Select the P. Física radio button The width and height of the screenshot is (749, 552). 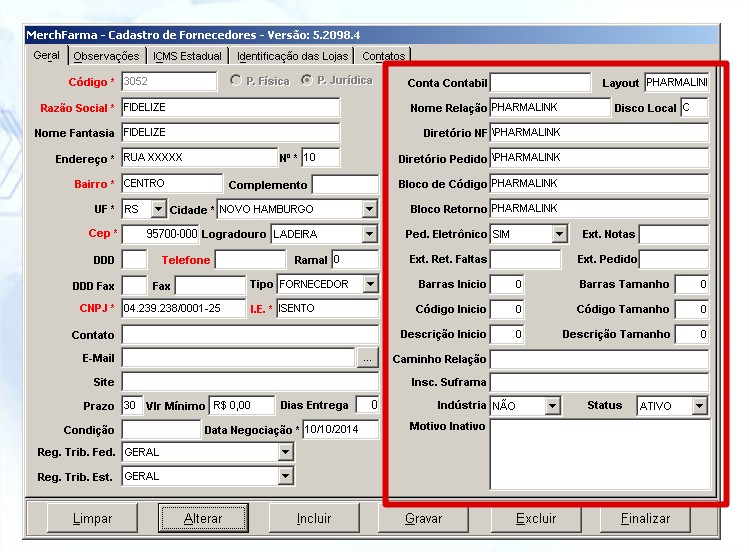pyautogui.click(x=236, y=81)
